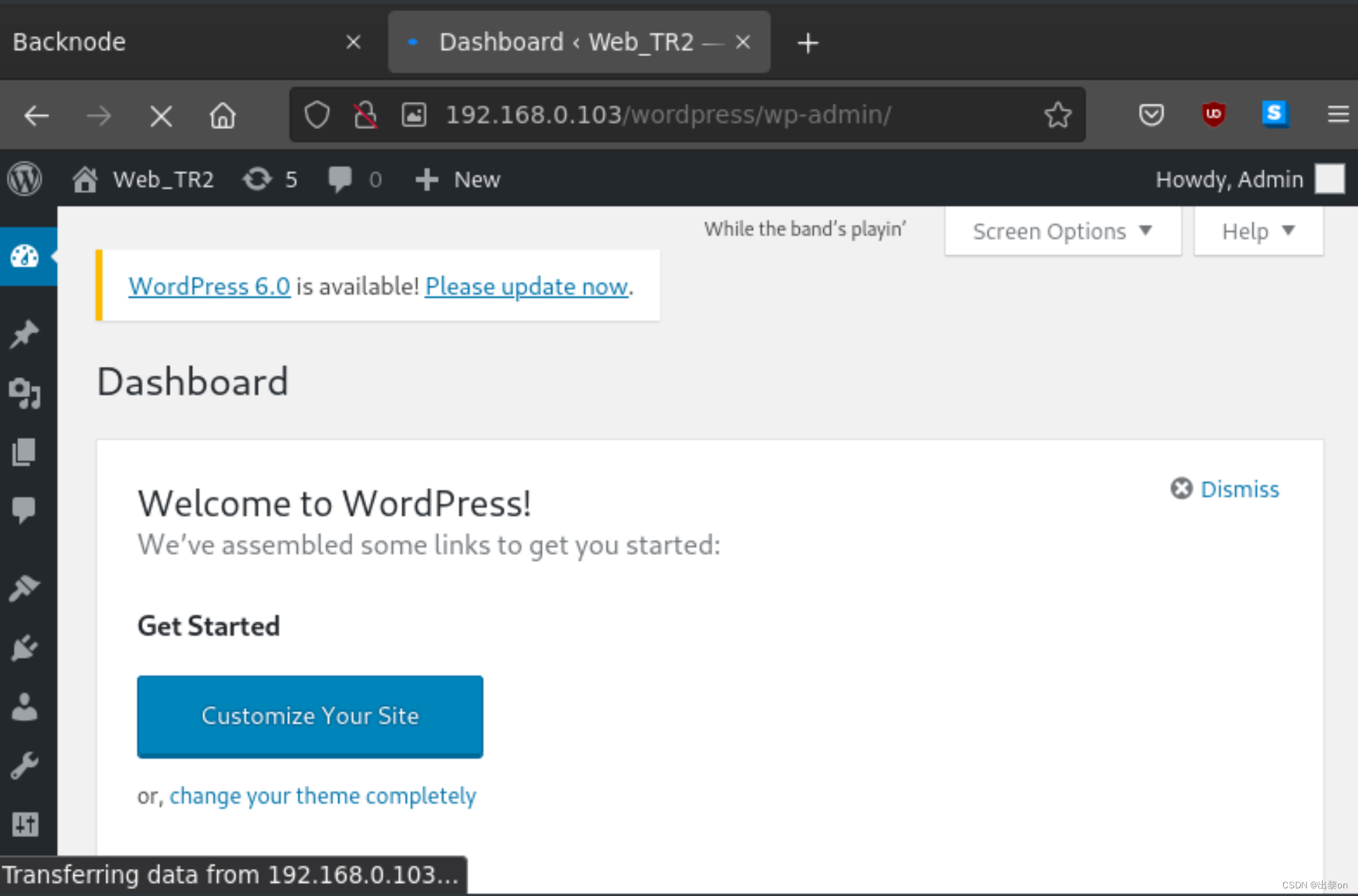Click the 'While the band's playin'' lyric
1358x896 pixels.
805,229
